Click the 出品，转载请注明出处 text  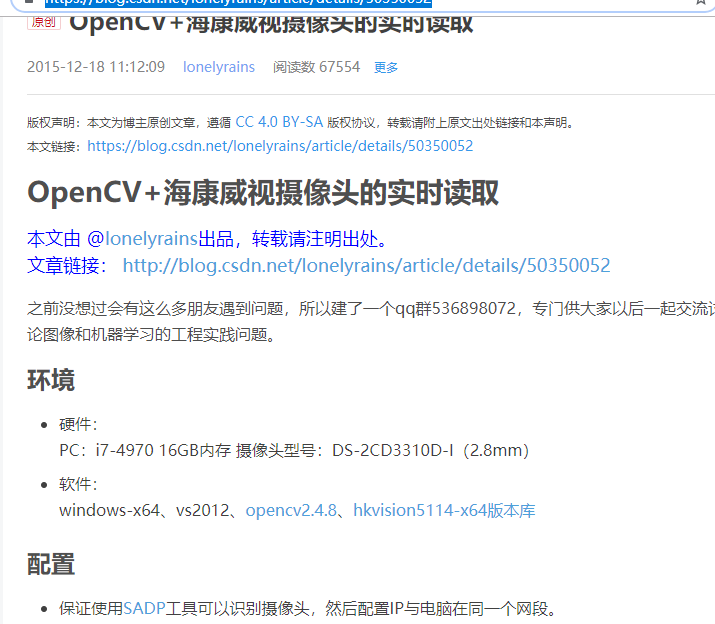[x=292, y=239]
